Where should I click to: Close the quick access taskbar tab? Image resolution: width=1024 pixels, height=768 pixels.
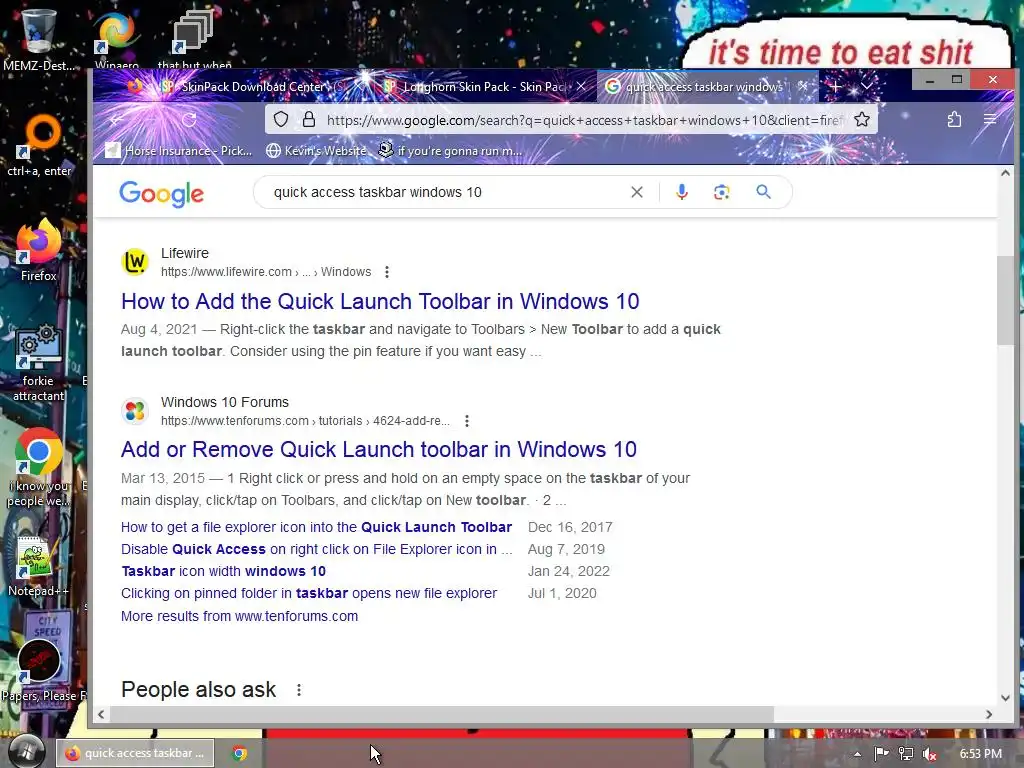coord(804,86)
